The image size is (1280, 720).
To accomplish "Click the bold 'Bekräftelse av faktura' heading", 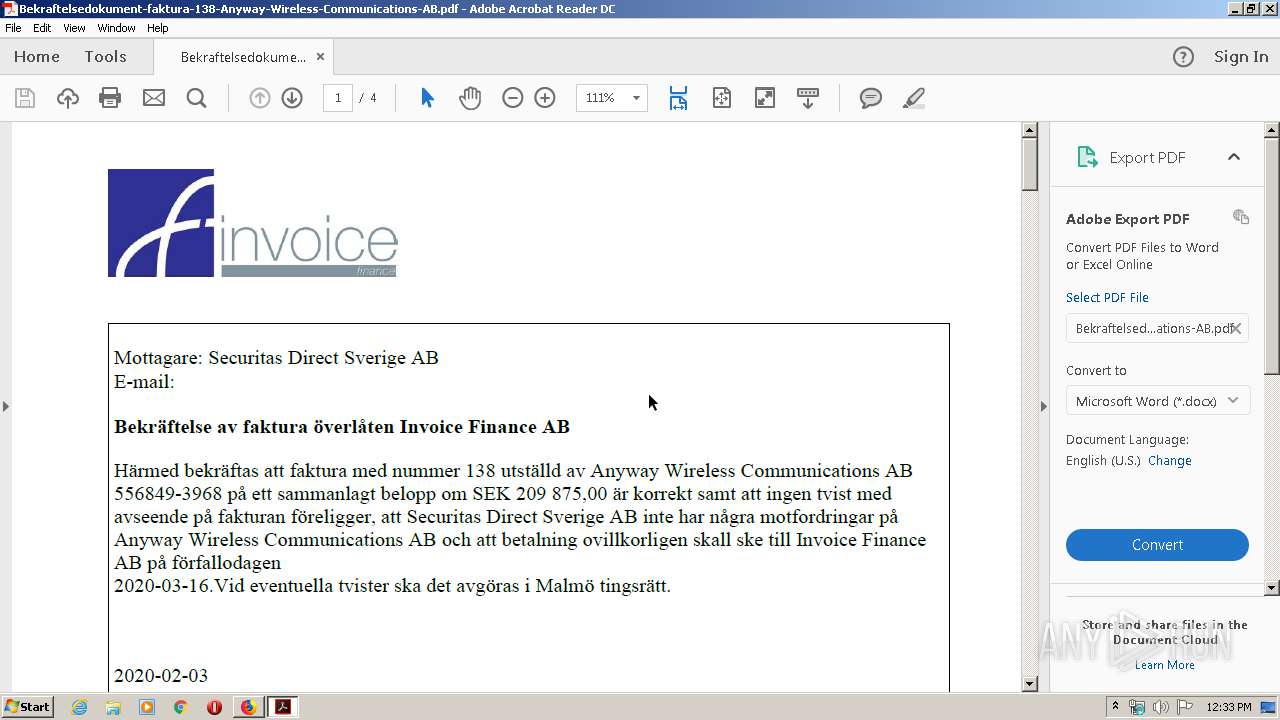I will coord(342,427).
